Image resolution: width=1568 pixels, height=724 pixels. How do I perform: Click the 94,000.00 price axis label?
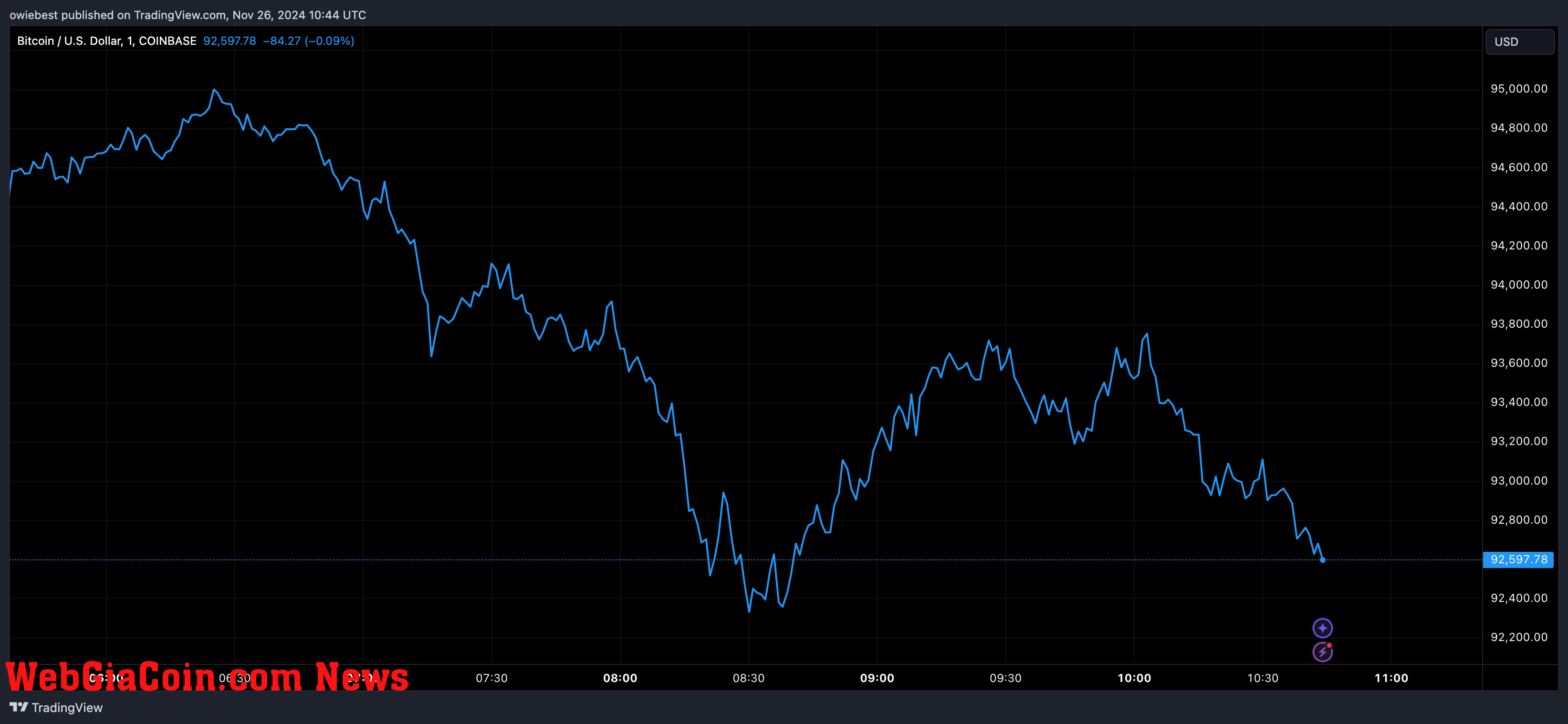click(x=1519, y=285)
